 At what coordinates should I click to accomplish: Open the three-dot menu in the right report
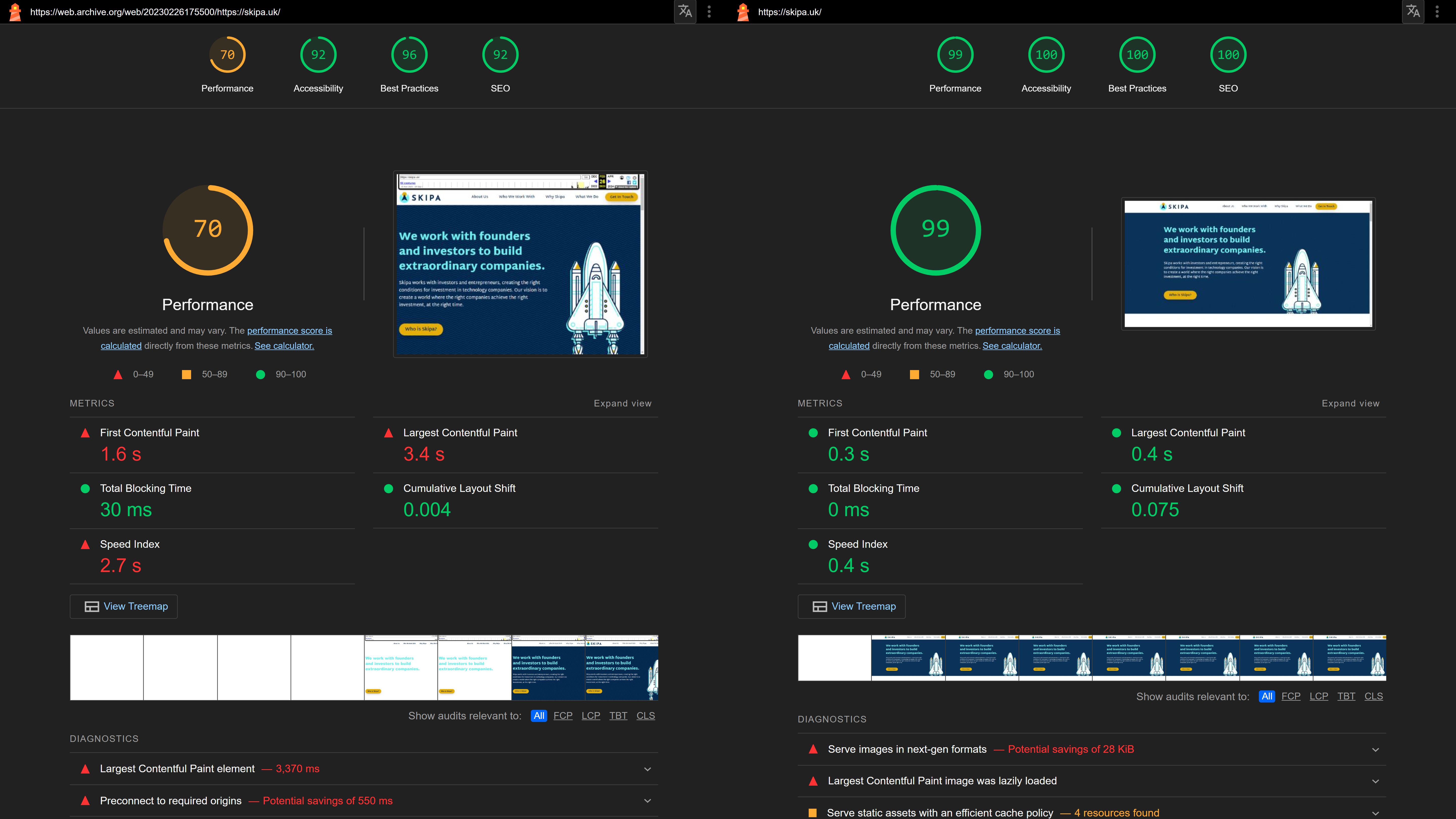[x=1437, y=11]
